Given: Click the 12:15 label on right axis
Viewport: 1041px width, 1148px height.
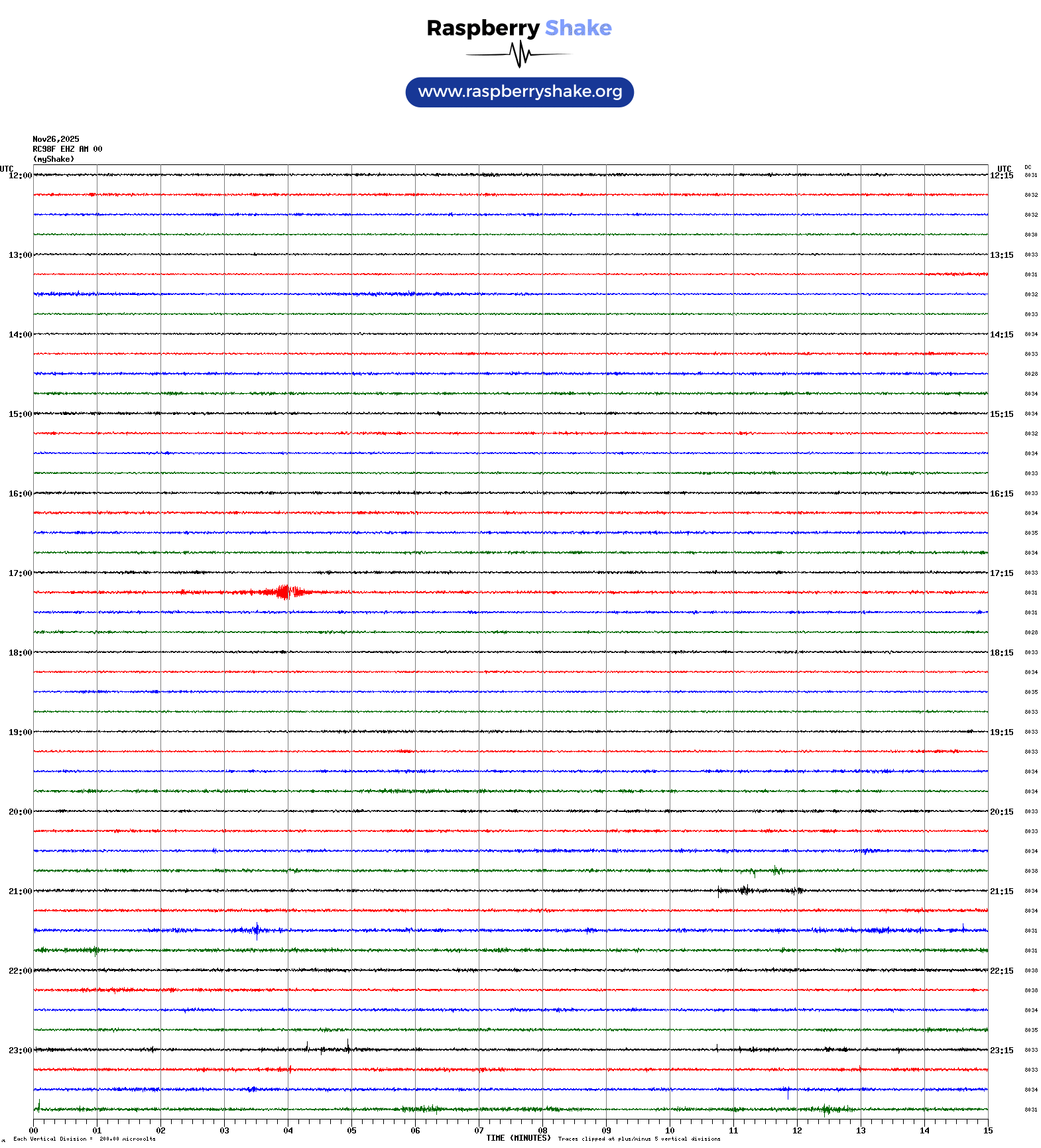Looking at the screenshot, I should tap(1001, 176).
